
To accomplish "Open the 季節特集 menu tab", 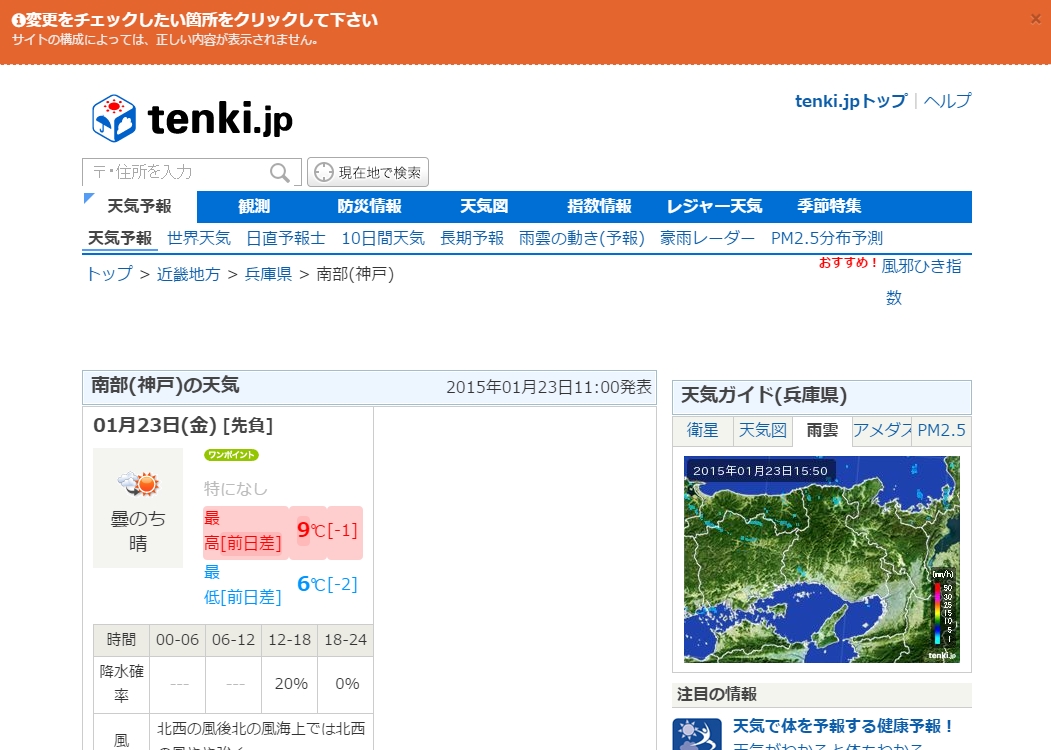I will 829,206.
